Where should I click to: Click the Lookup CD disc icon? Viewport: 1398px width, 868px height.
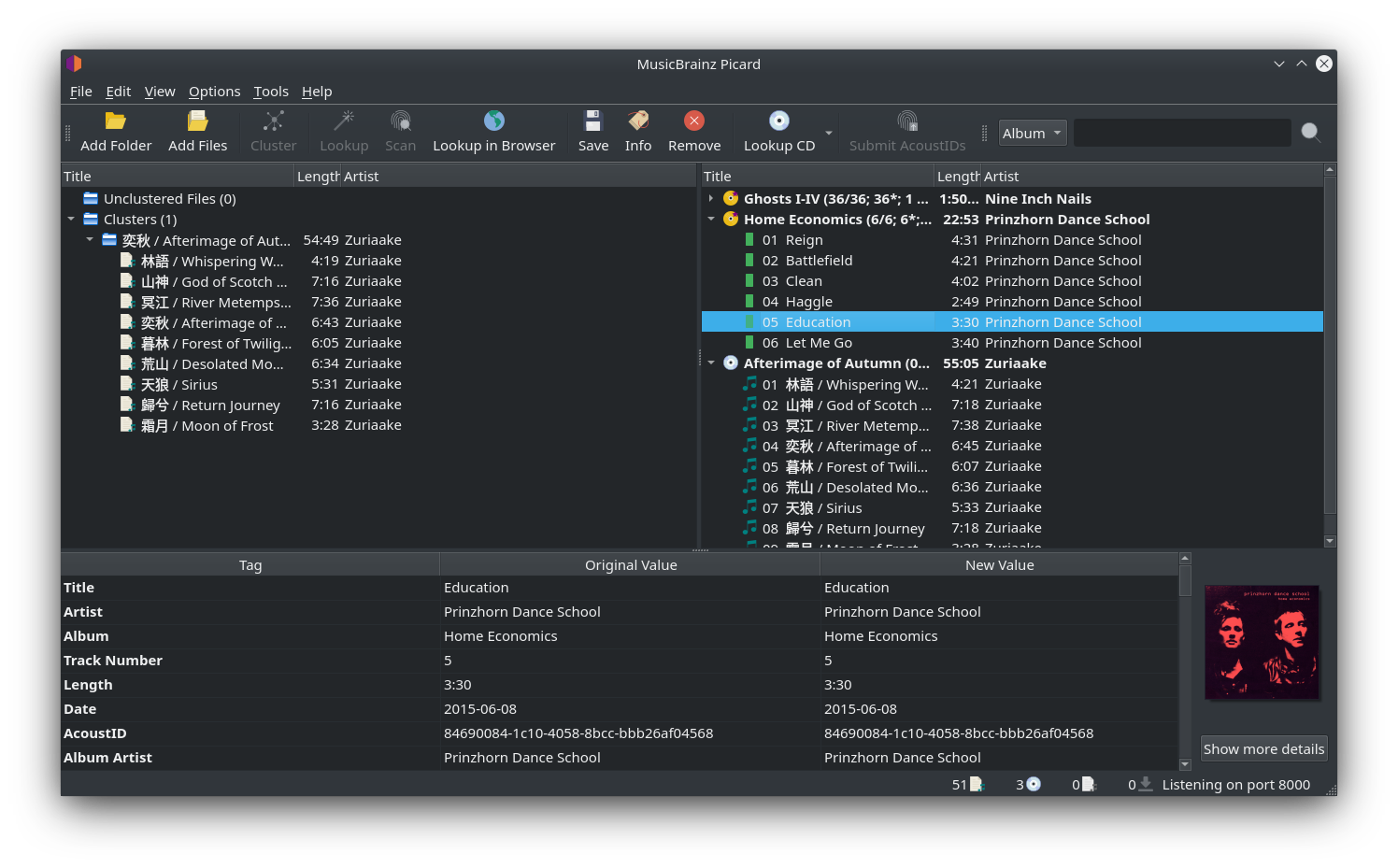(x=778, y=121)
